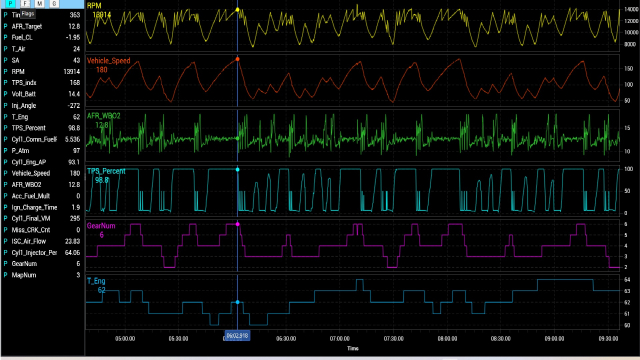Click the P icon beside Inj_Angle
The width and height of the screenshot is (640, 360).
coord(5,106)
